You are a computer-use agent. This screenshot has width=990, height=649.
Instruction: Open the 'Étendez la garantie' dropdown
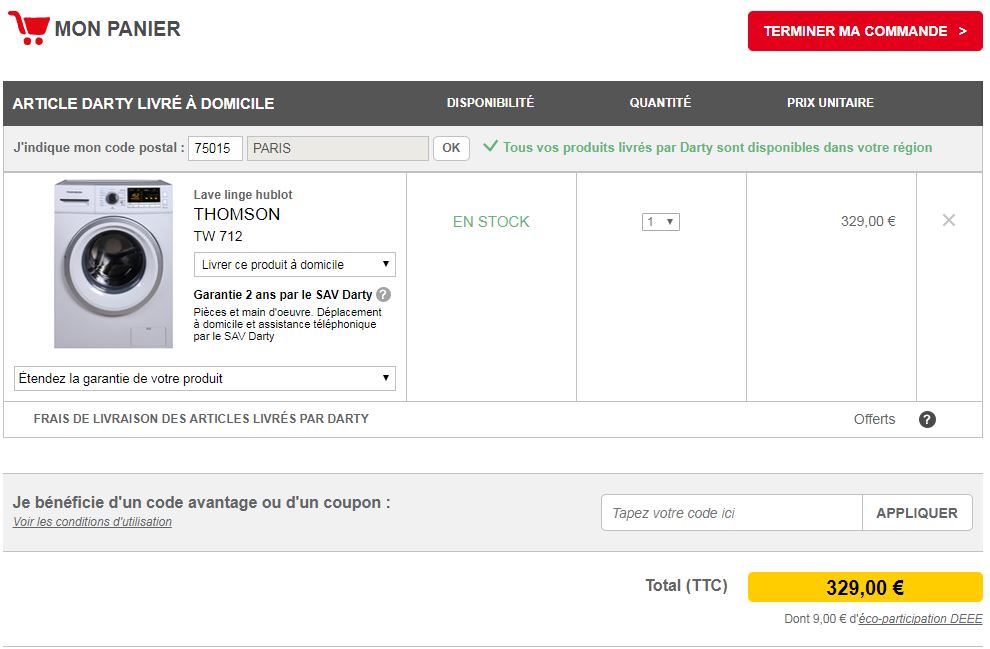[x=205, y=379]
